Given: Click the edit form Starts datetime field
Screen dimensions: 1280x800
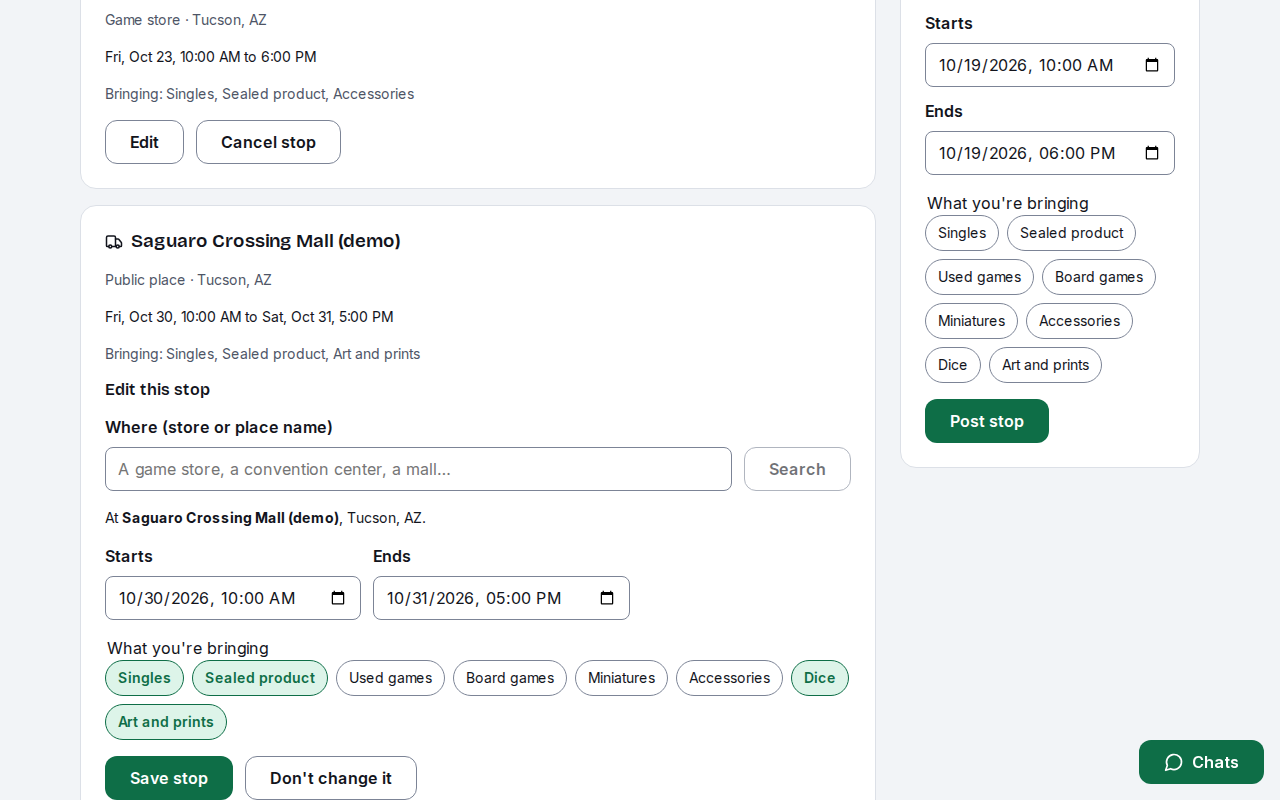Looking at the screenshot, I should [233, 598].
